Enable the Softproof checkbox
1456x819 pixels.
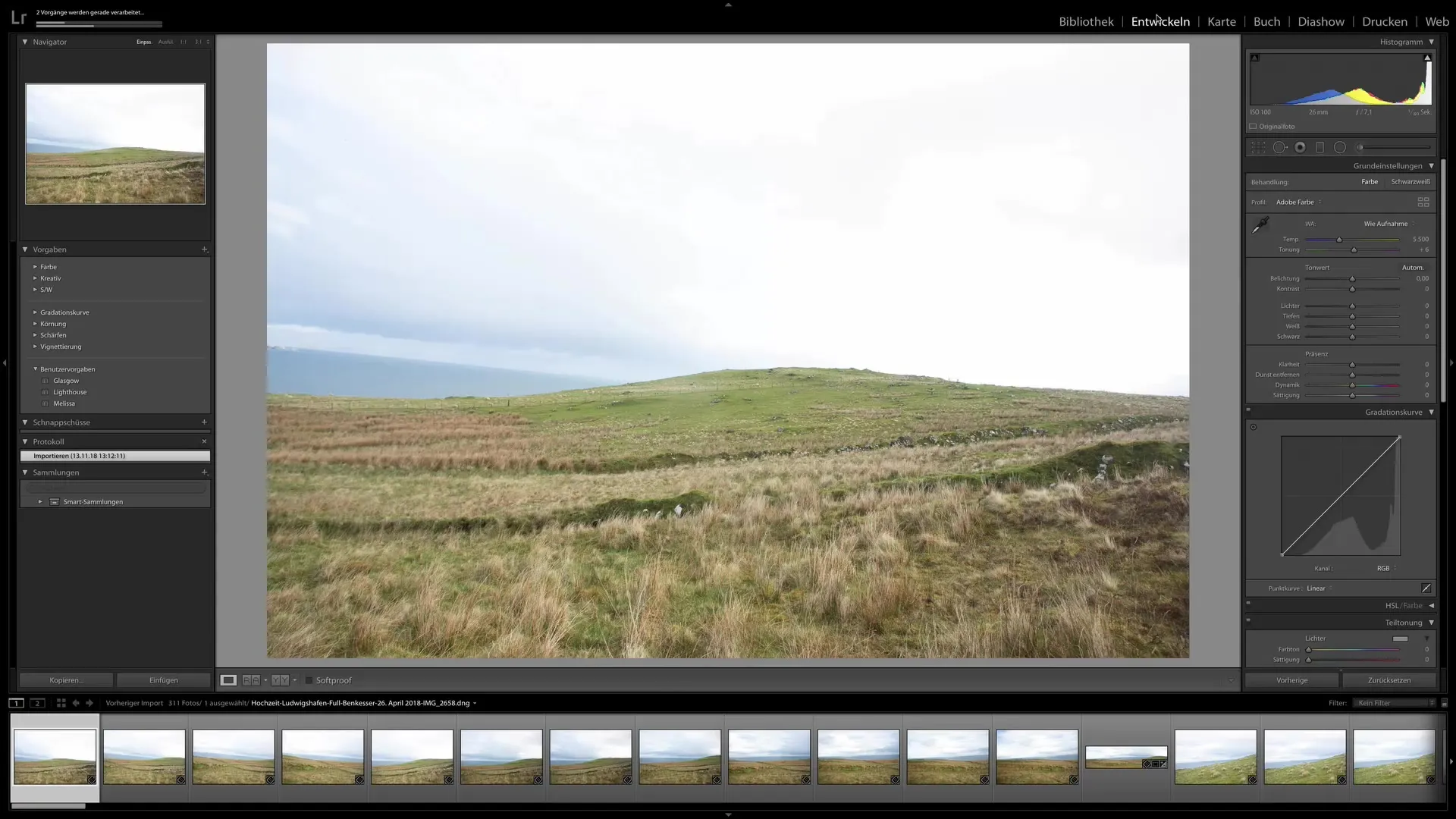pos(309,680)
